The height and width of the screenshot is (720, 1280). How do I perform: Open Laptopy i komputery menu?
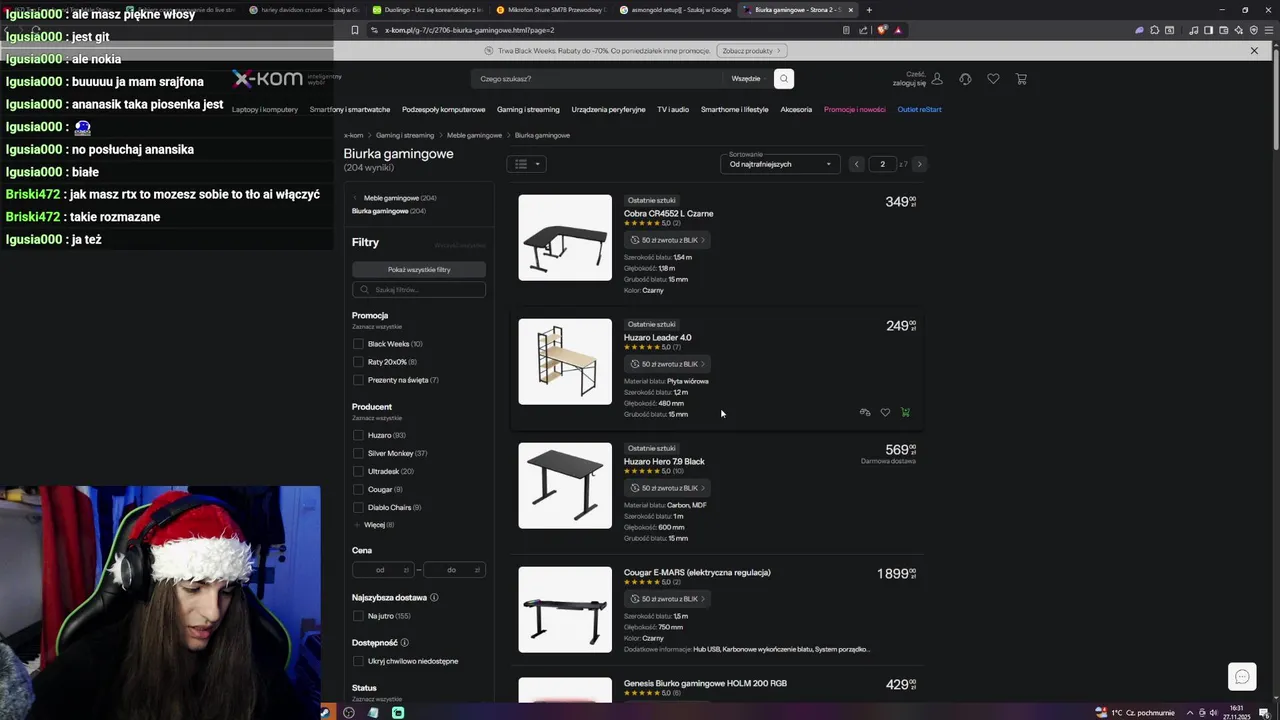pos(265,109)
